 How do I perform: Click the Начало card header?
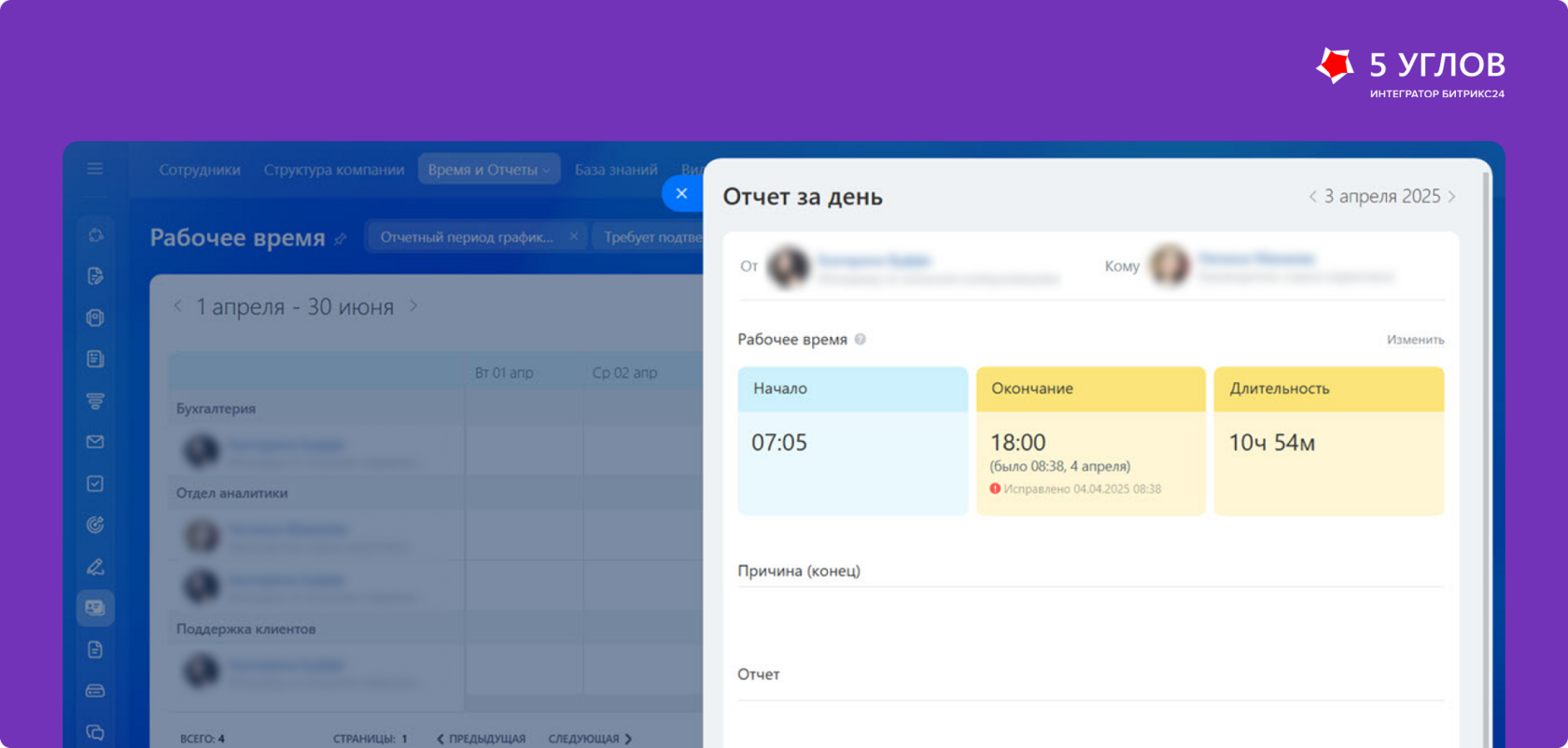(852, 388)
